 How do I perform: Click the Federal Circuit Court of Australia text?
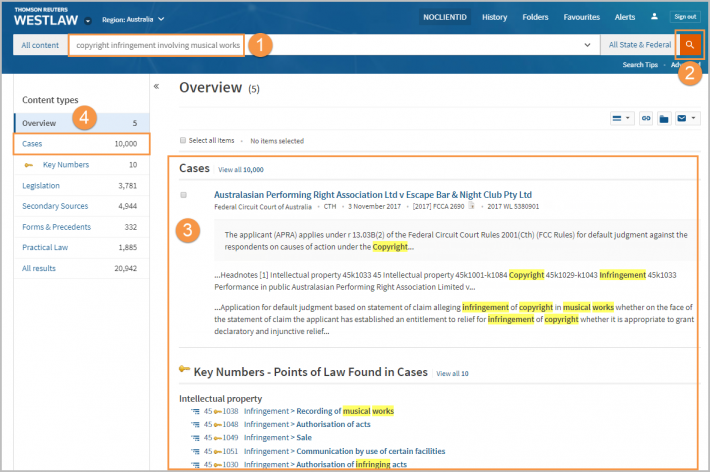point(263,207)
